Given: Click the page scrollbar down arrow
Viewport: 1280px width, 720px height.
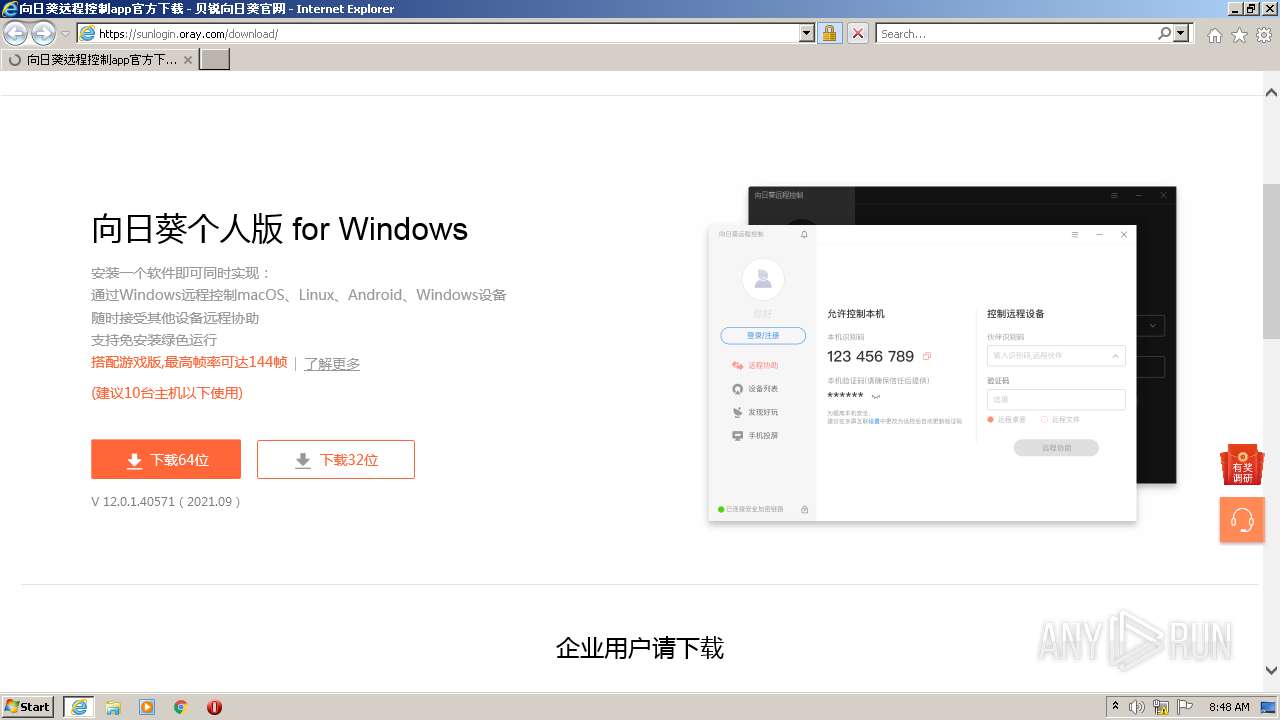Looking at the screenshot, I should coord(1271,671).
